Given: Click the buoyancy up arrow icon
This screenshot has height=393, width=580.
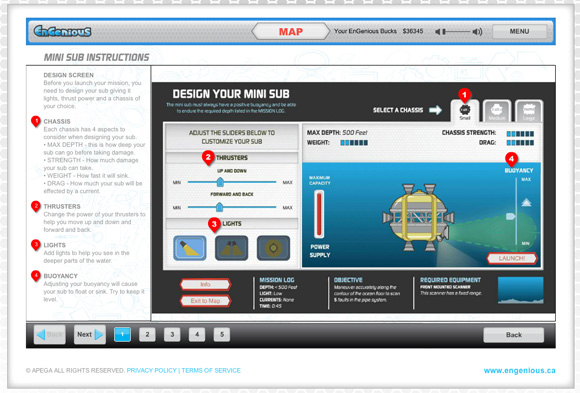Looking at the screenshot, I should coord(526,202).
